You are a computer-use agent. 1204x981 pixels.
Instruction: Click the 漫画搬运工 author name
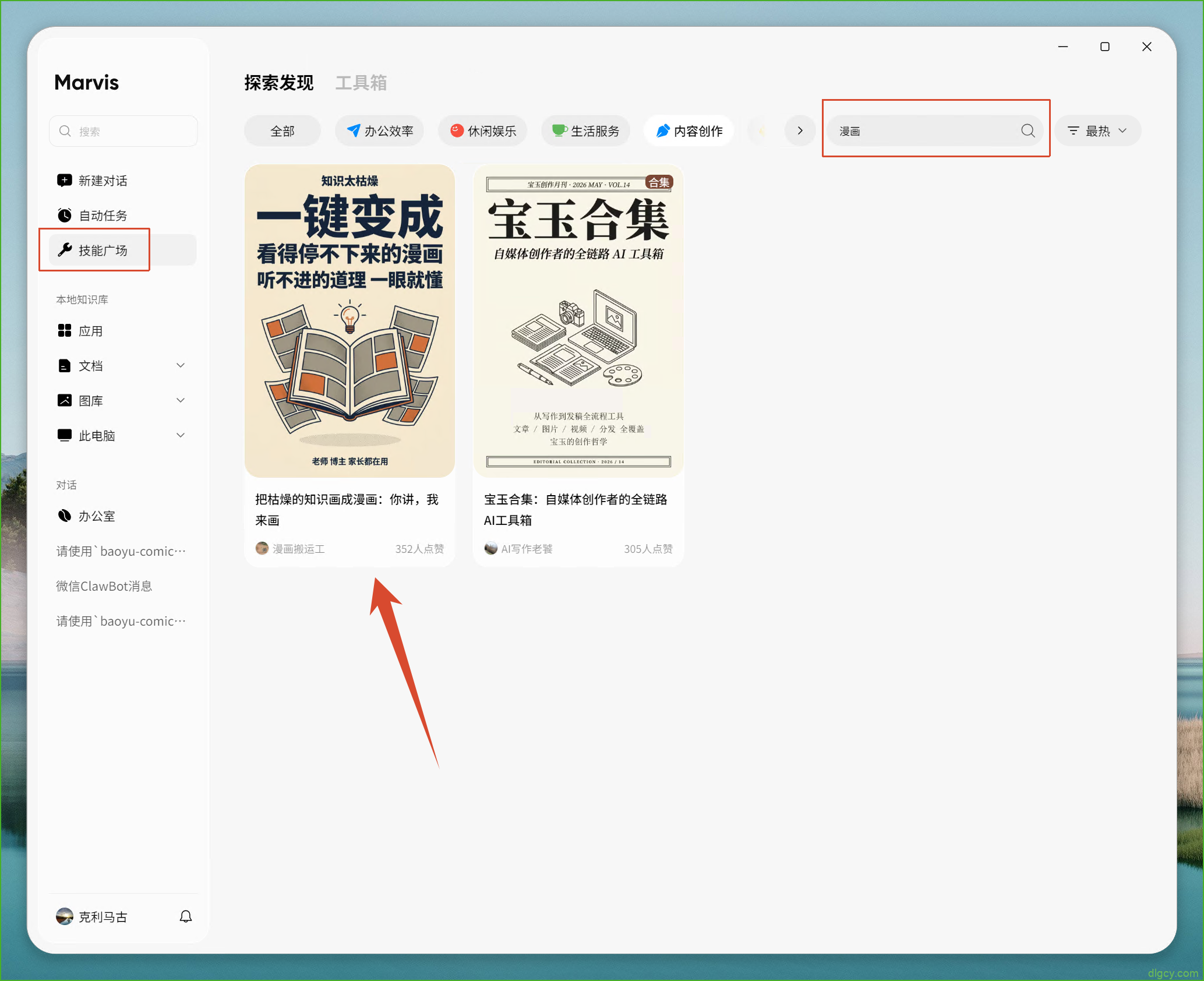[x=299, y=549]
